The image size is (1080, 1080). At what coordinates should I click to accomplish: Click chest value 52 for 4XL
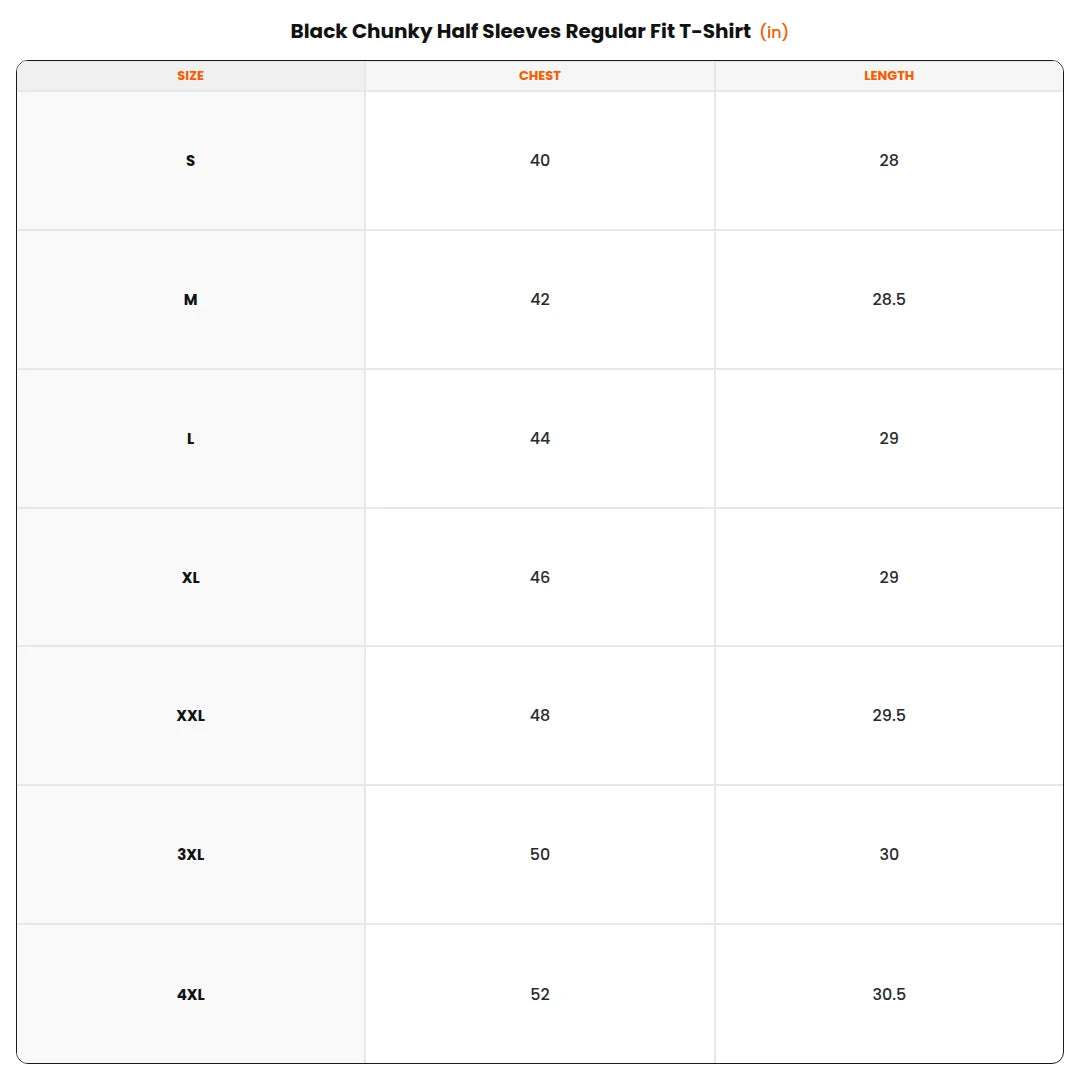(x=540, y=995)
